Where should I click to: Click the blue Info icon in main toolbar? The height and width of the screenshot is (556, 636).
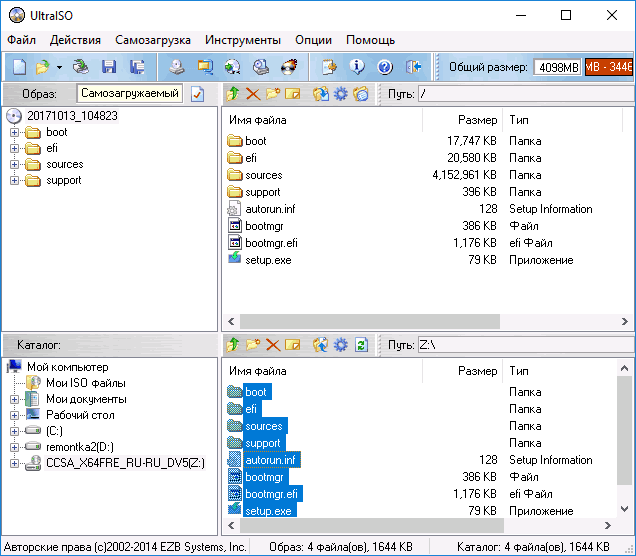(357, 67)
